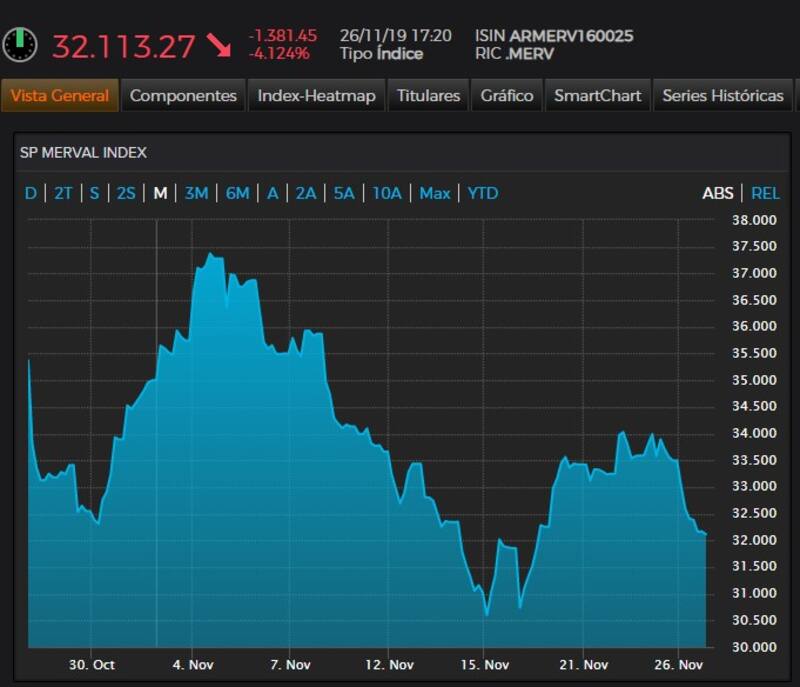Image resolution: width=800 pixels, height=687 pixels.
Task: Choose the 6M chart period
Action: [237, 193]
